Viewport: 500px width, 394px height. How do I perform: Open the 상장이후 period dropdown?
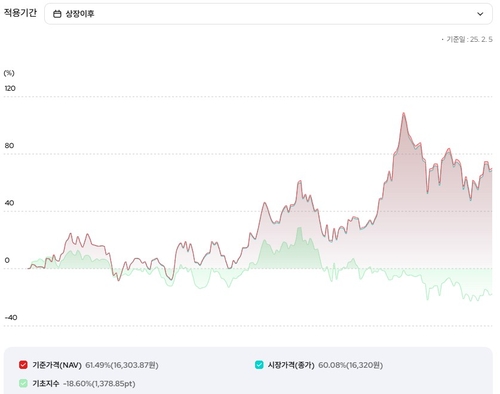coord(268,14)
